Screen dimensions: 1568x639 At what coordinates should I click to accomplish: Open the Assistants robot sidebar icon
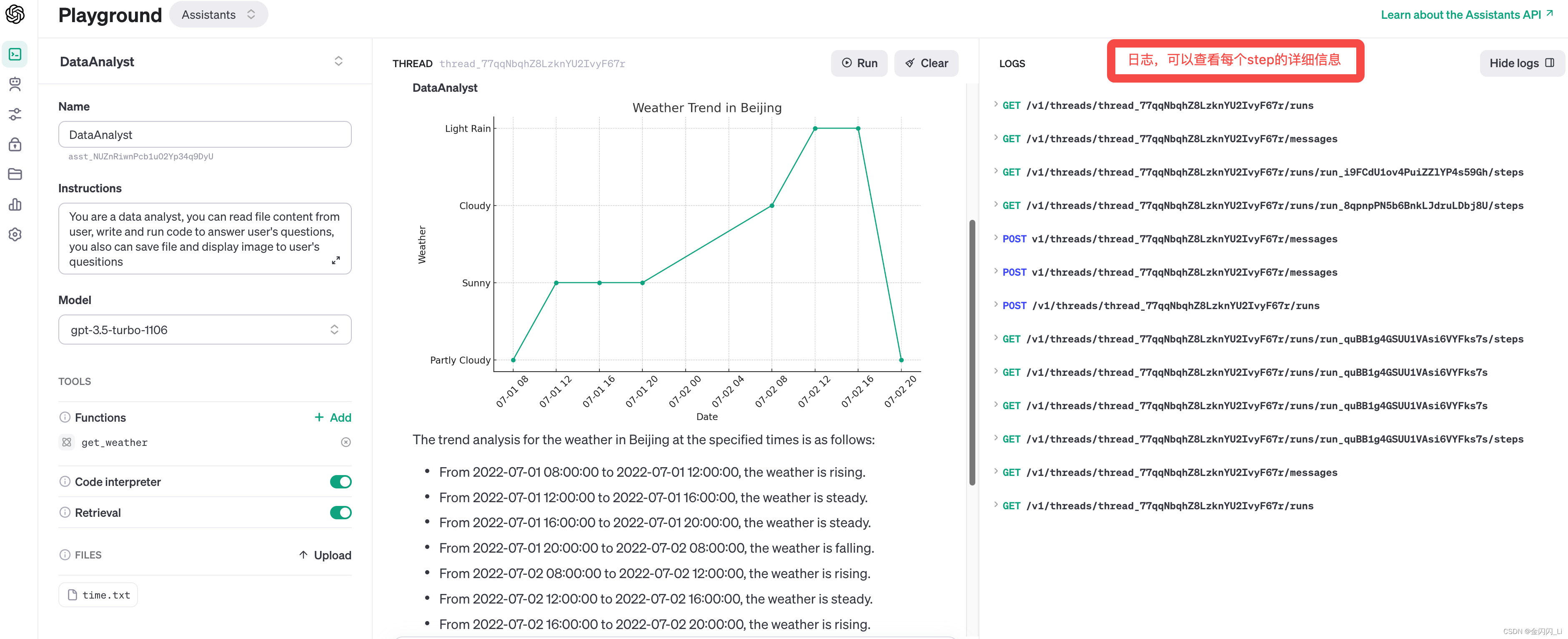pyautogui.click(x=15, y=84)
